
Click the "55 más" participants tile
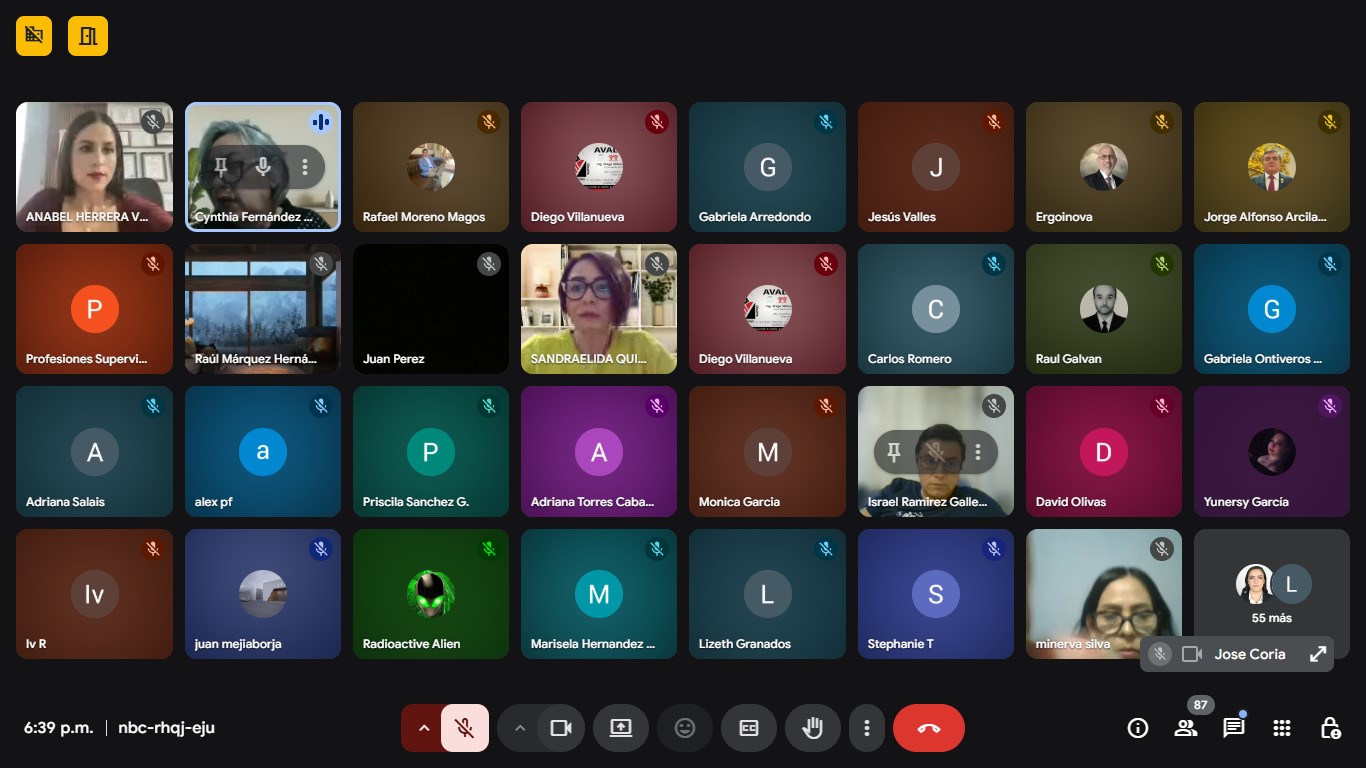tap(1271, 594)
